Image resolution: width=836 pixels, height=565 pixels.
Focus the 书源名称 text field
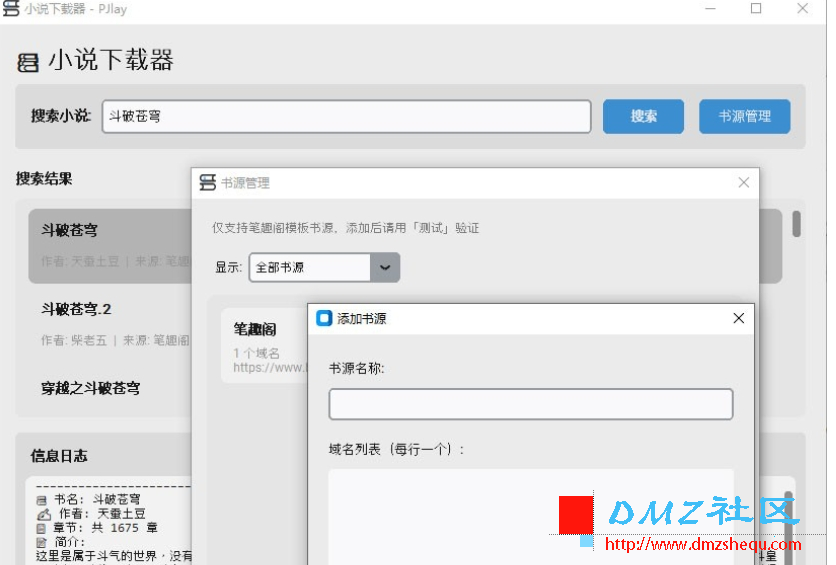point(530,404)
